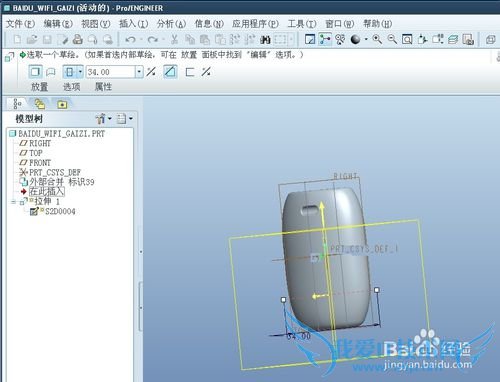Click the Paste icon

coord(205,40)
